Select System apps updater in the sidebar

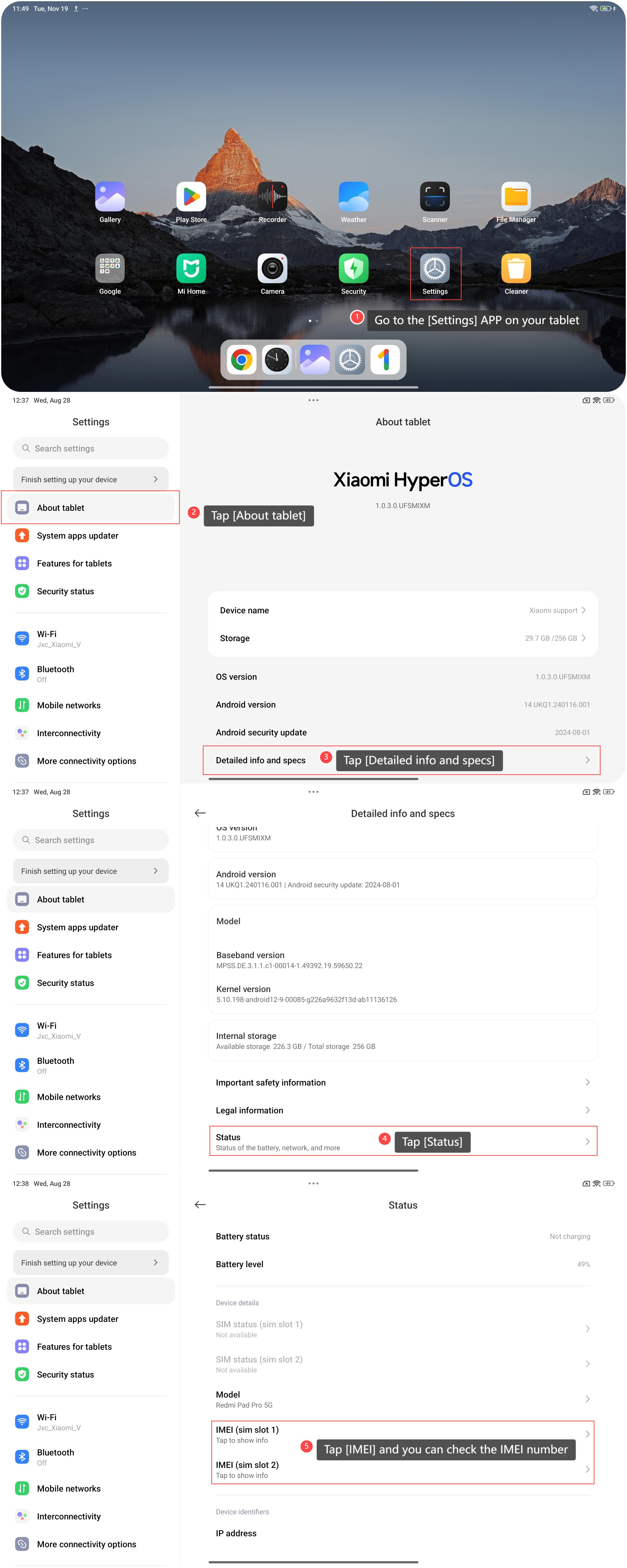pyautogui.click(x=78, y=536)
